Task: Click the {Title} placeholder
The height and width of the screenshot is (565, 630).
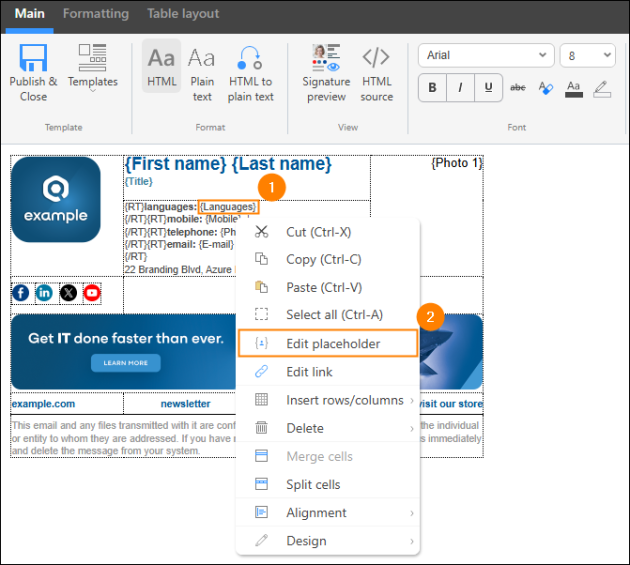Action: [x=139, y=182]
